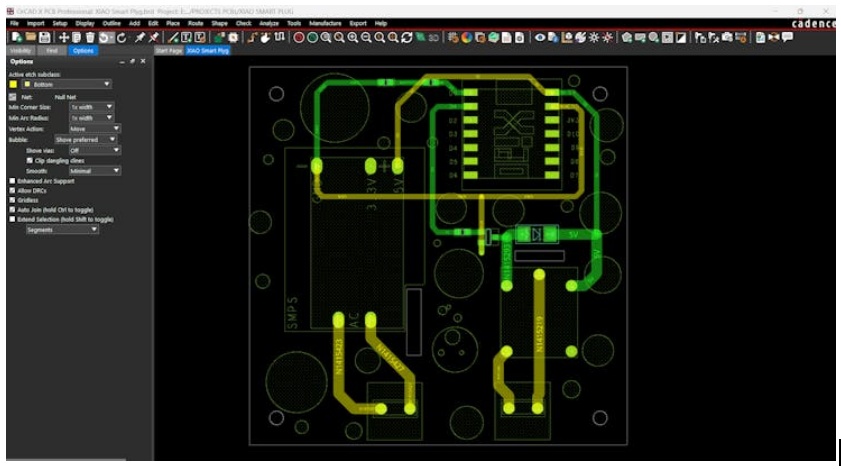Click the 3D view toolbar icon
This screenshot has height=469, width=841.
pyautogui.click(x=434, y=37)
